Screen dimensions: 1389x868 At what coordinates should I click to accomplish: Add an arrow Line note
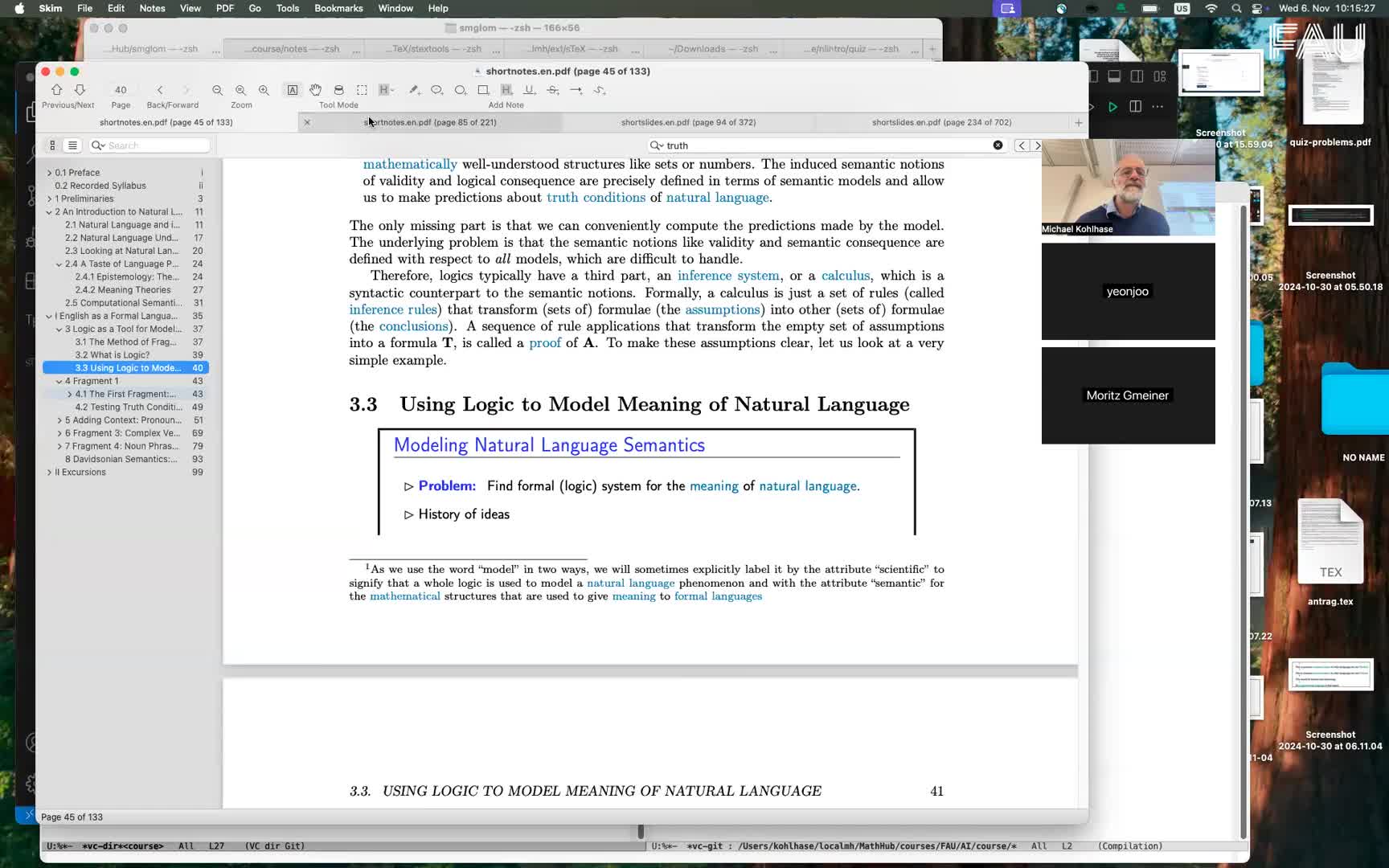[x=576, y=90]
